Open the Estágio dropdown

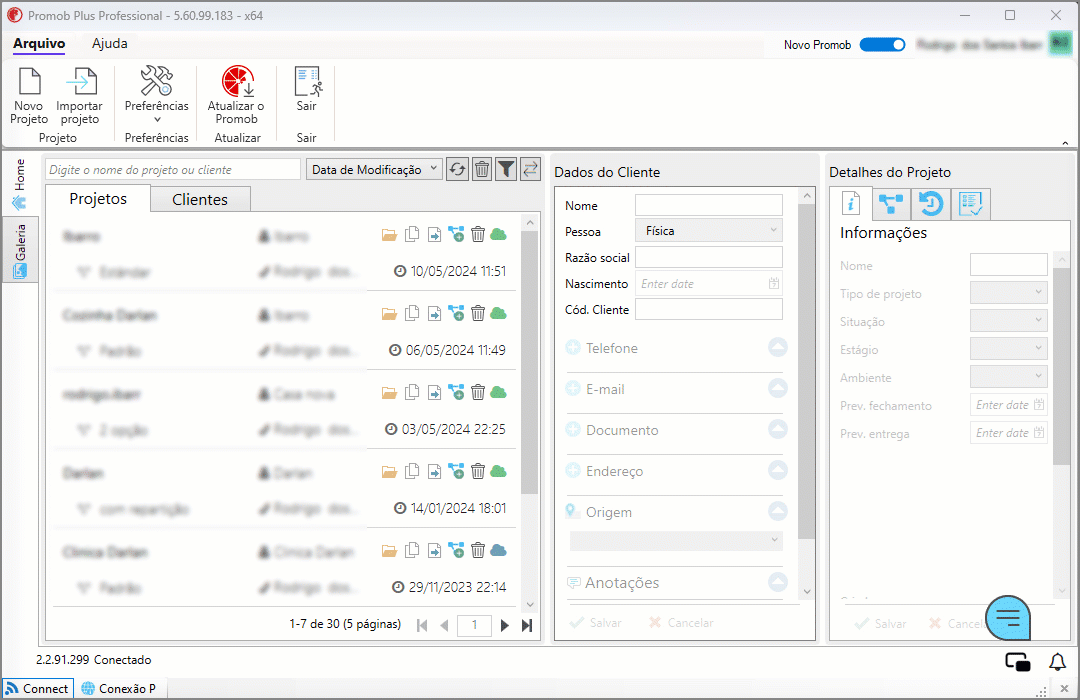point(1008,349)
